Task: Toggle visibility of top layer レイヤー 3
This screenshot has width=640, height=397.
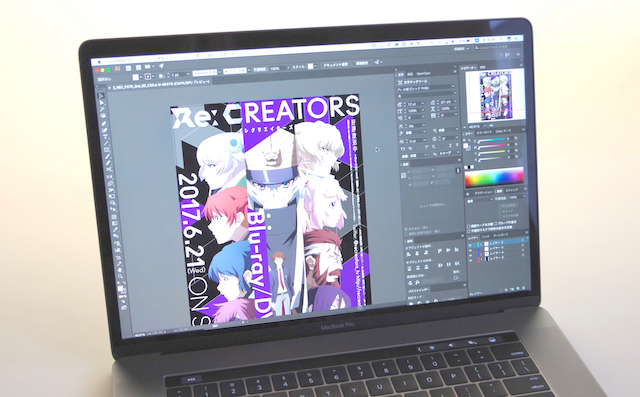Action: click(471, 244)
